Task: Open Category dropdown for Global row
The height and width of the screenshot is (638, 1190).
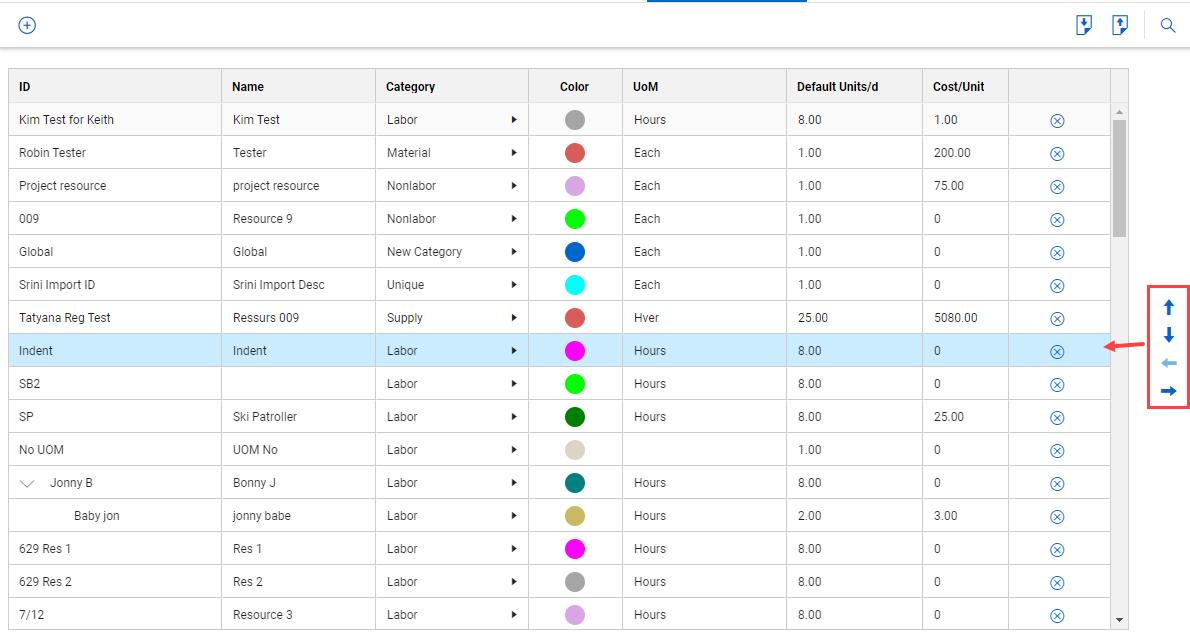Action: point(514,252)
